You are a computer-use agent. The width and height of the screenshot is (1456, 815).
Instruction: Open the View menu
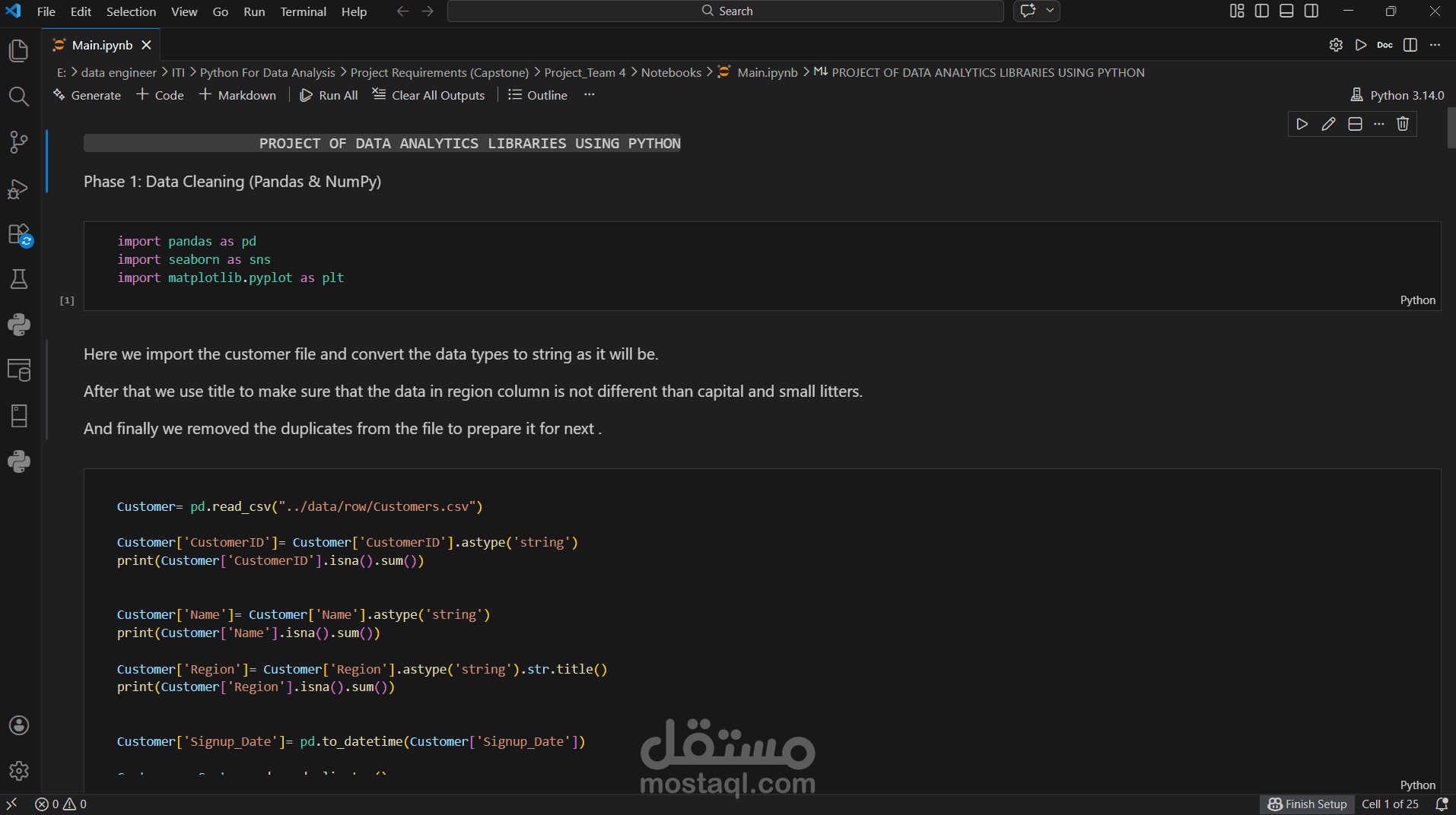pyautogui.click(x=184, y=11)
